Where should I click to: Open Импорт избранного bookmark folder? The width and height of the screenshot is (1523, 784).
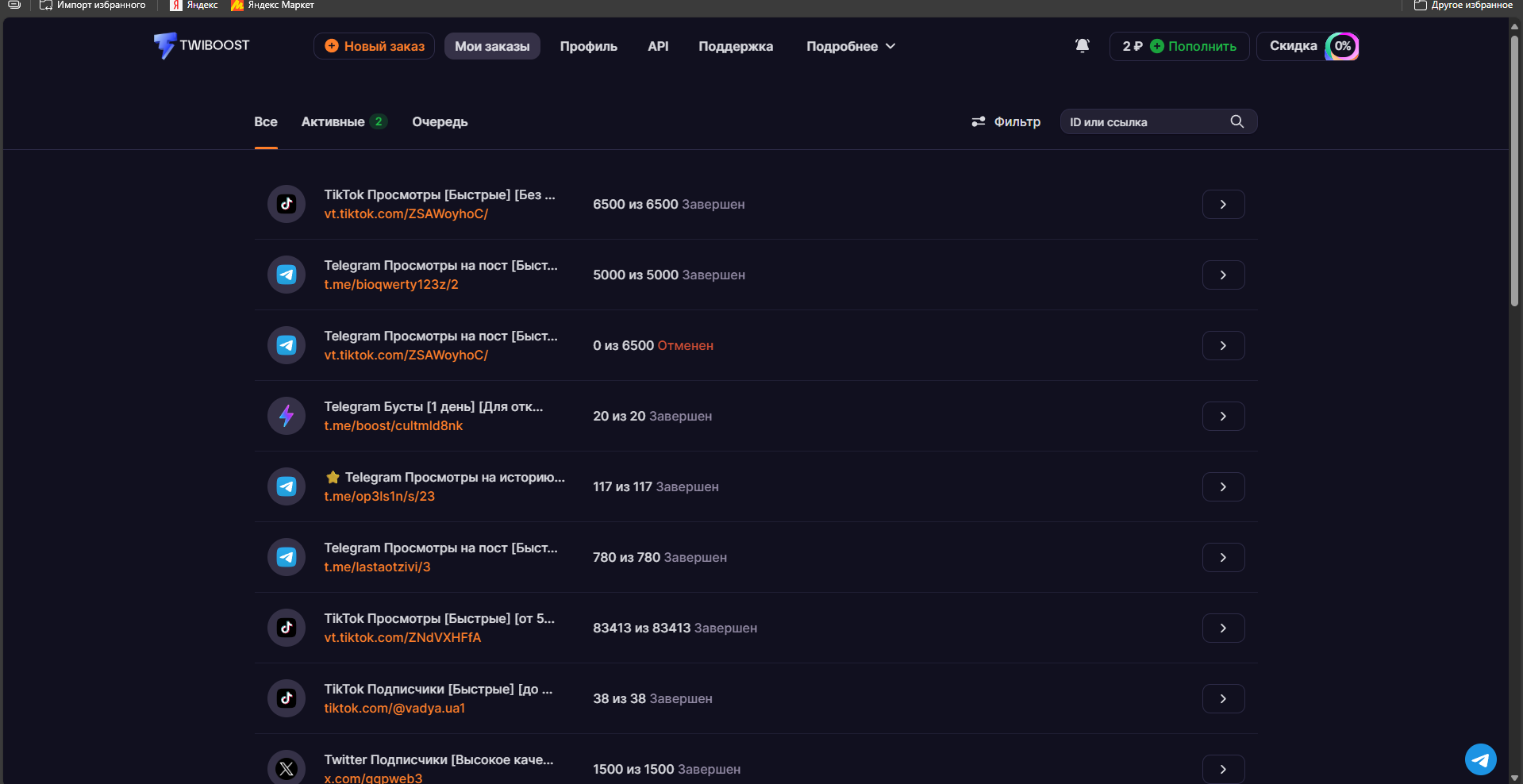[93, 5]
